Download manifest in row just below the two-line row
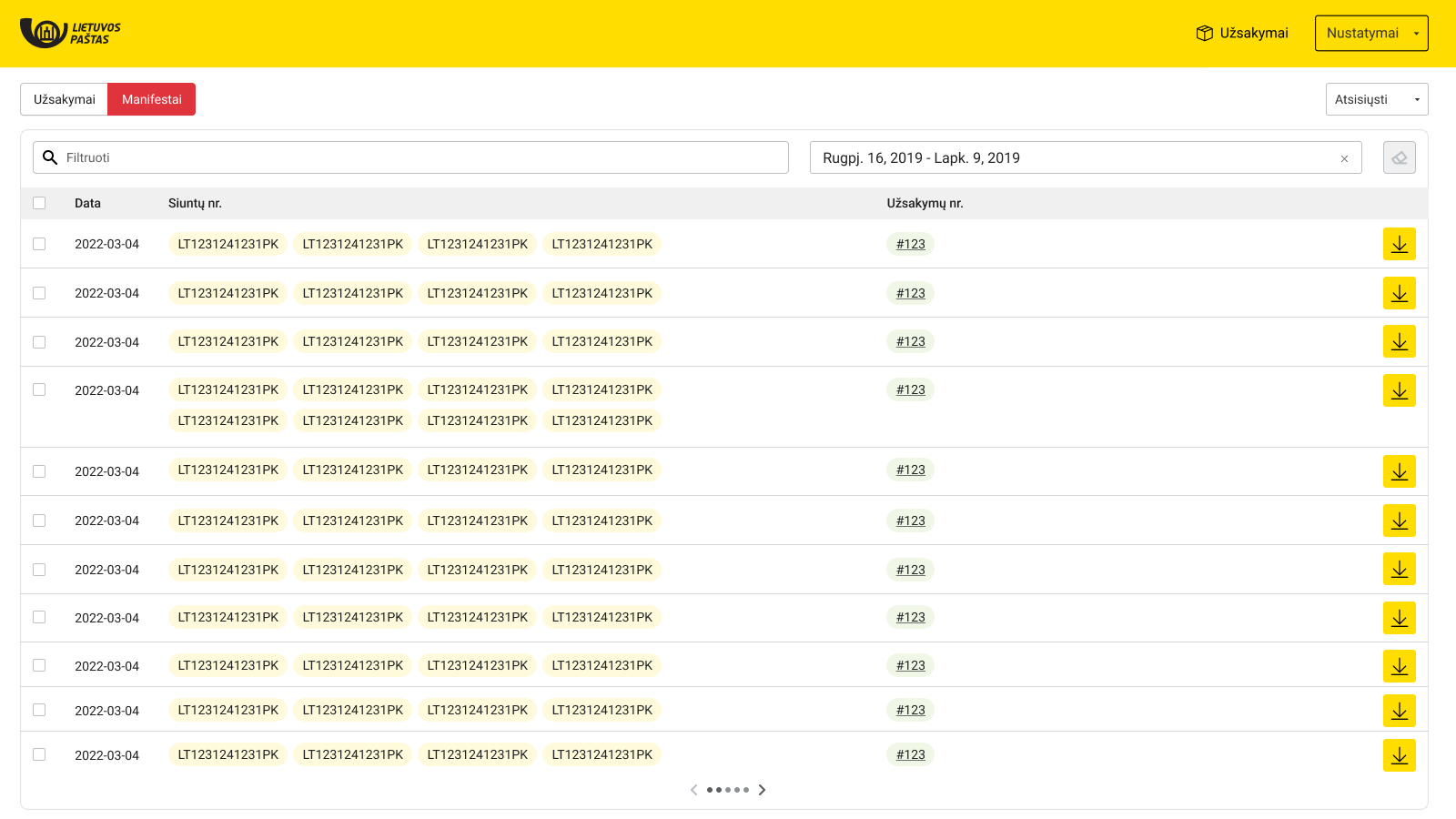Screen dimensions: 1456x819 [1400, 471]
